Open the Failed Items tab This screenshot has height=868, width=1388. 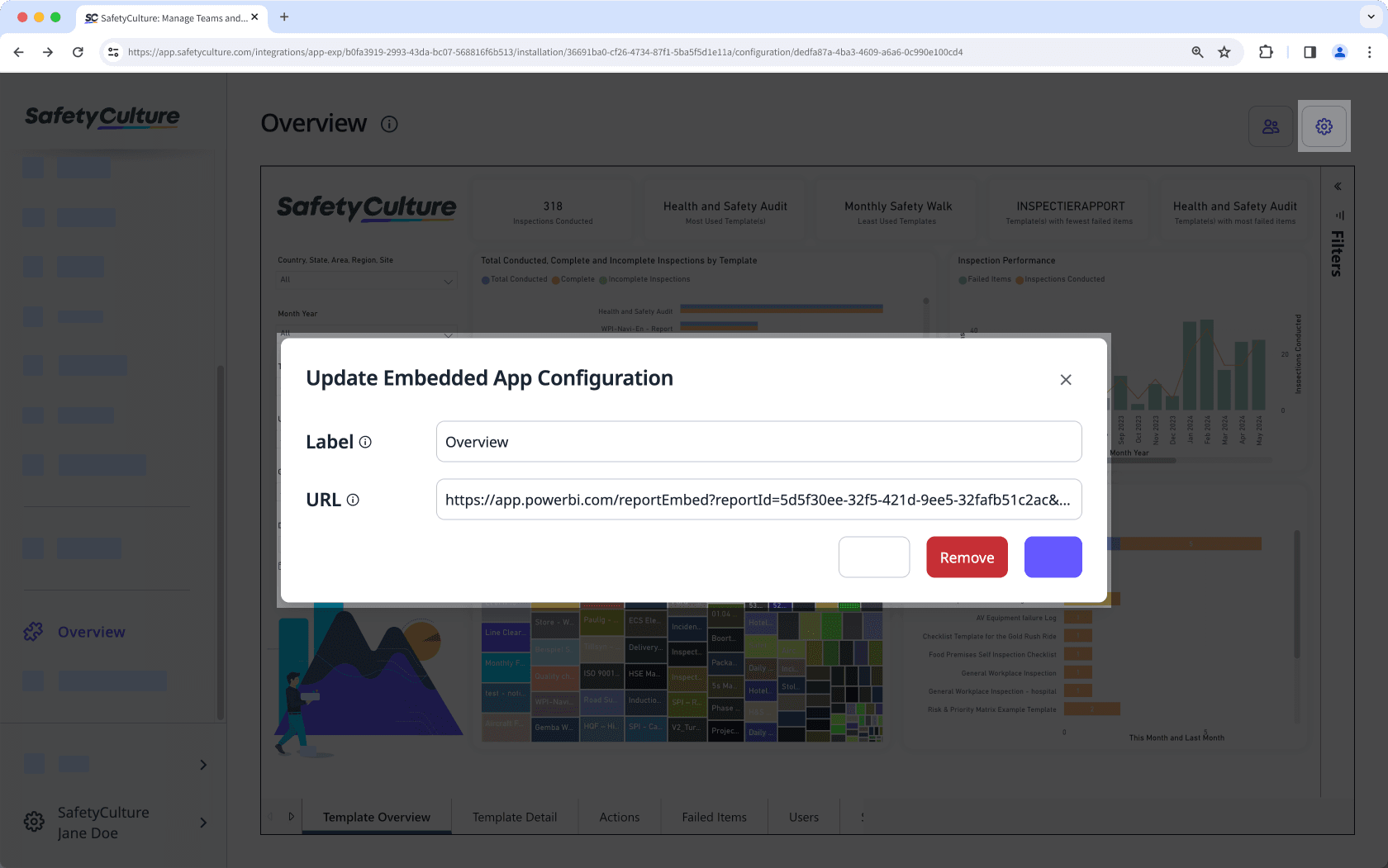714,817
